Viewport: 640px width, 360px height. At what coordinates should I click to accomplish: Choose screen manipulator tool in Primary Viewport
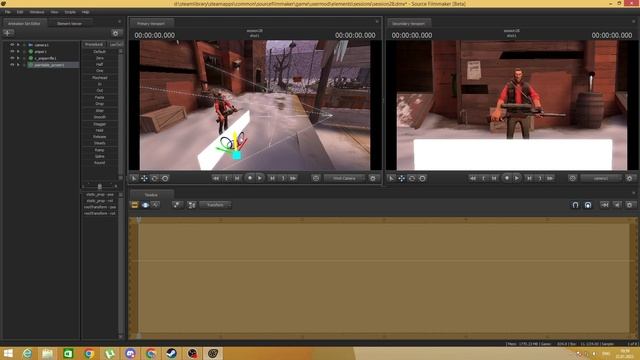click(x=165, y=178)
